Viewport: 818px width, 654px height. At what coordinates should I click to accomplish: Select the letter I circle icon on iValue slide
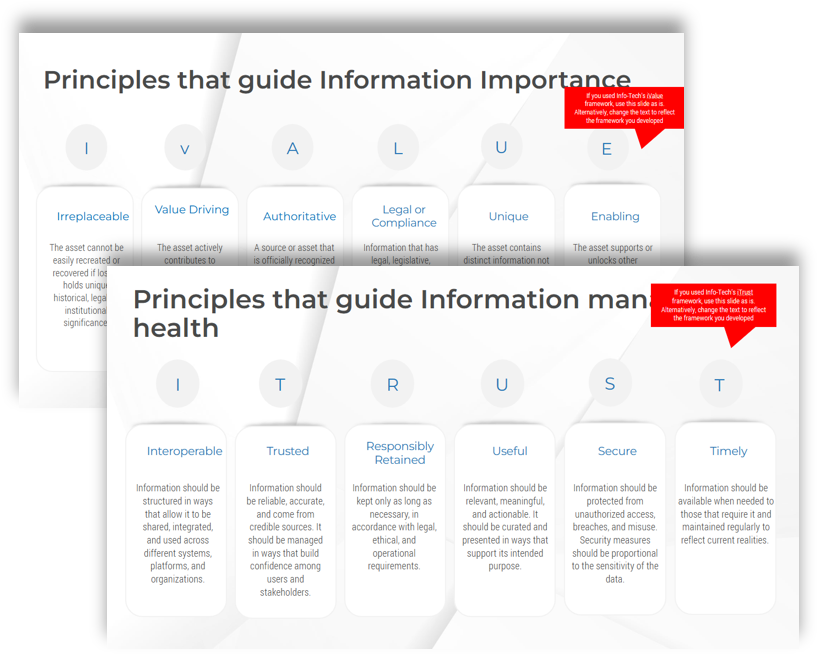(x=86, y=147)
